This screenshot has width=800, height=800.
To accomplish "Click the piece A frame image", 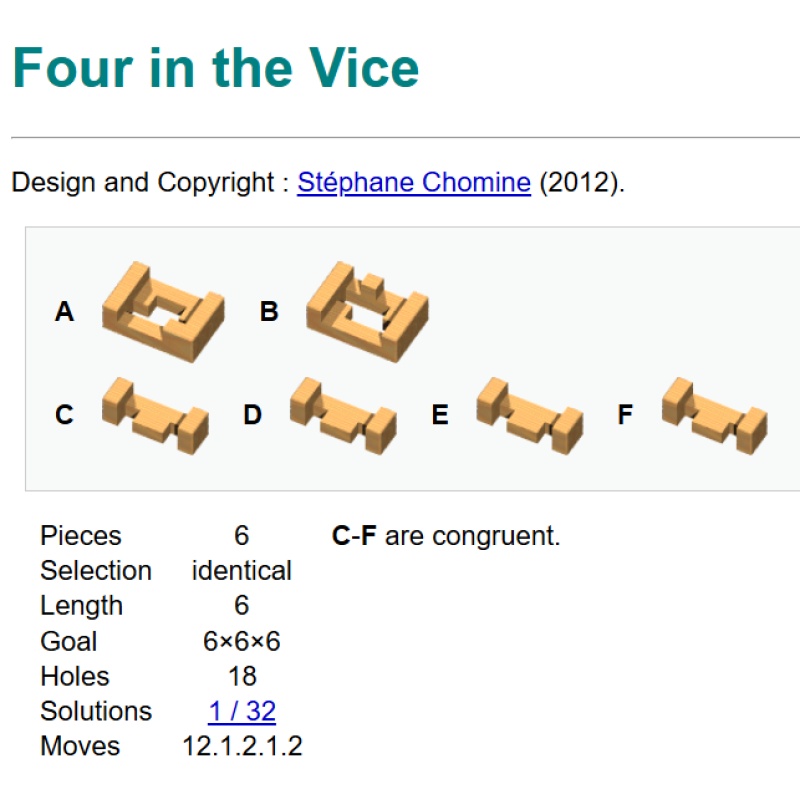I will tap(163, 311).
